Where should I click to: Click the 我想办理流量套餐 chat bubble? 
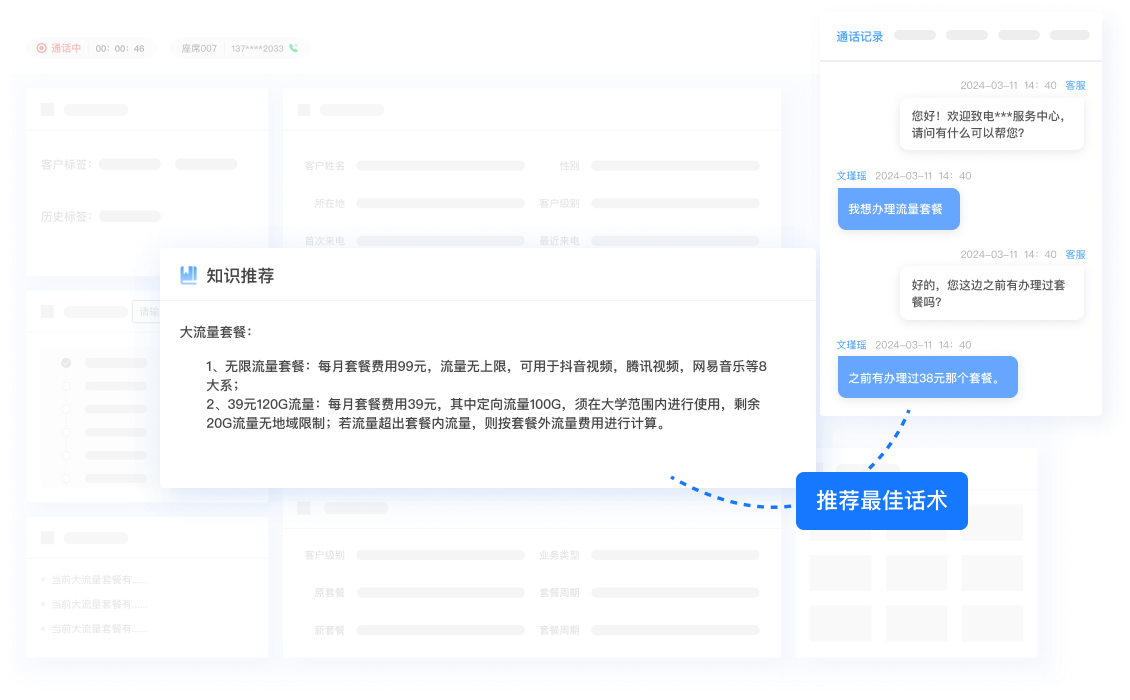[x=898, y=209]
